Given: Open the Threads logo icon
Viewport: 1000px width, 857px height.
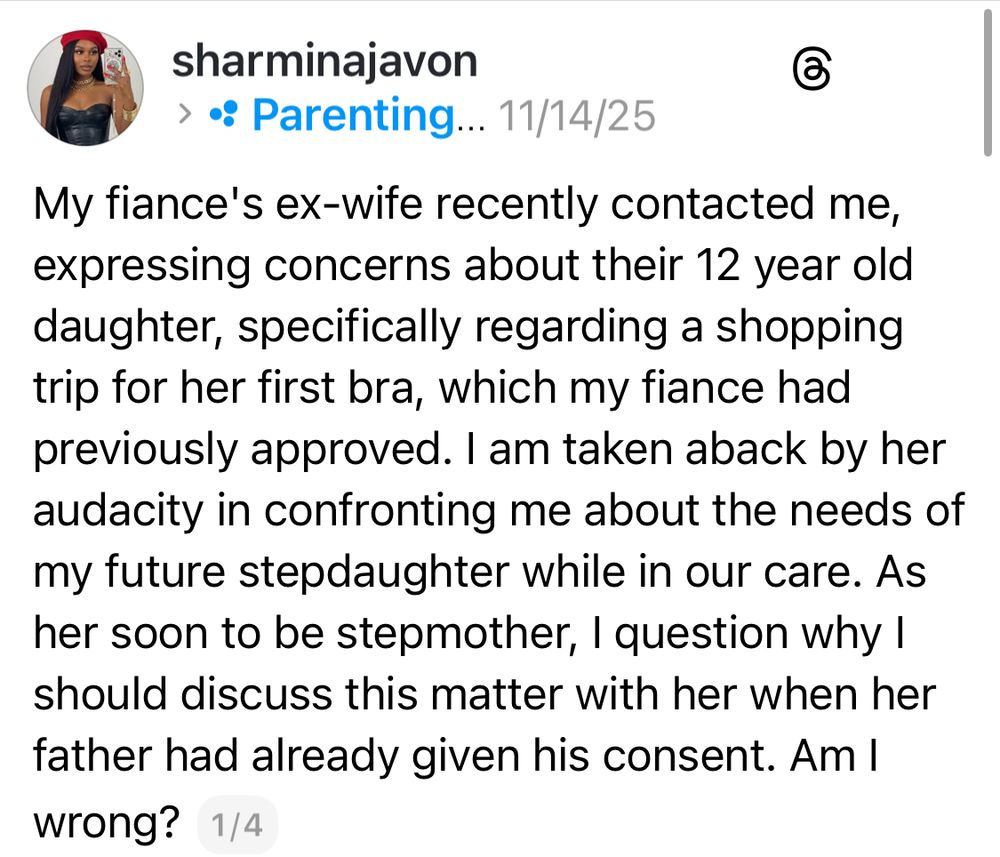Looking at the screenshot, I should [x=812, y=69].
